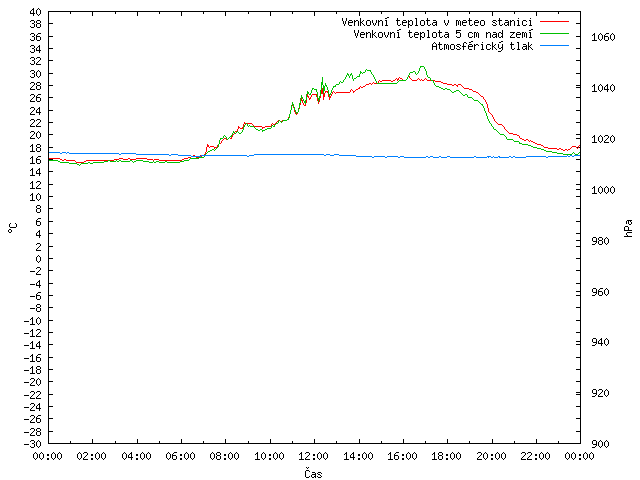The width and height of the screenshot is (640, 480).
Task: Click the 'Čas' x-axis title
Action: 313,473
